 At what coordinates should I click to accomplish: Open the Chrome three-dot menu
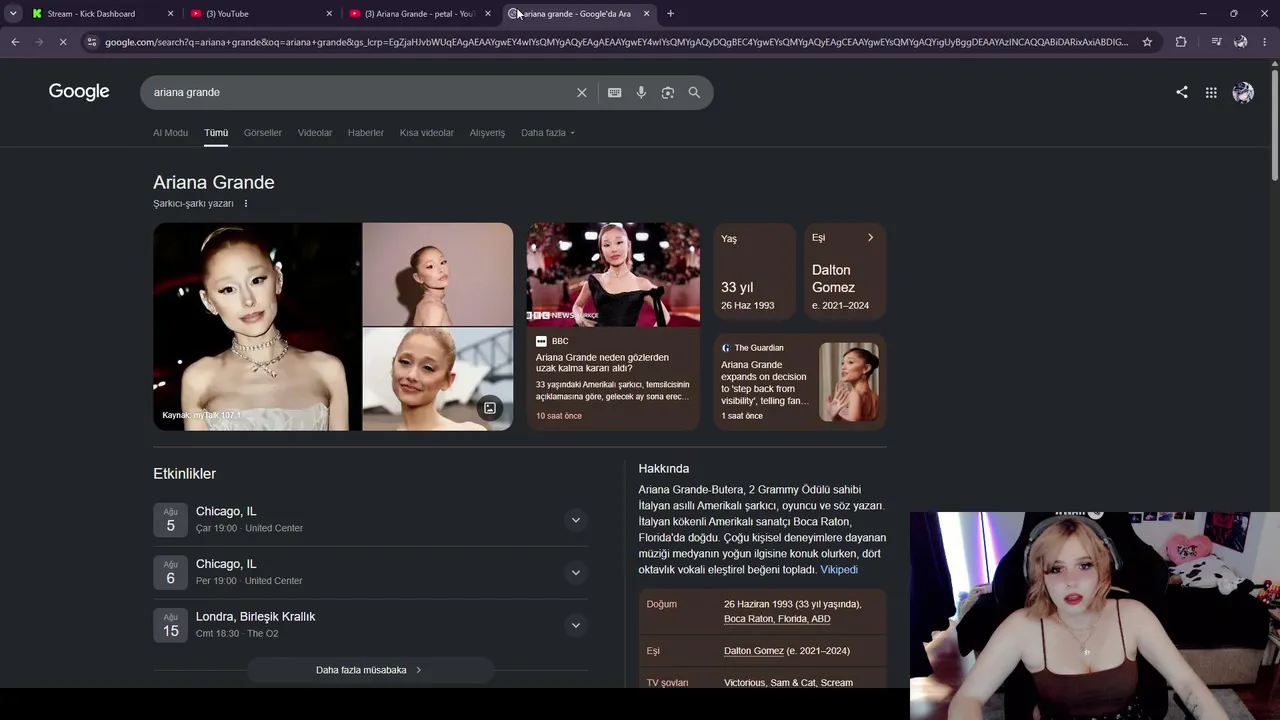tap(1265, 42)
